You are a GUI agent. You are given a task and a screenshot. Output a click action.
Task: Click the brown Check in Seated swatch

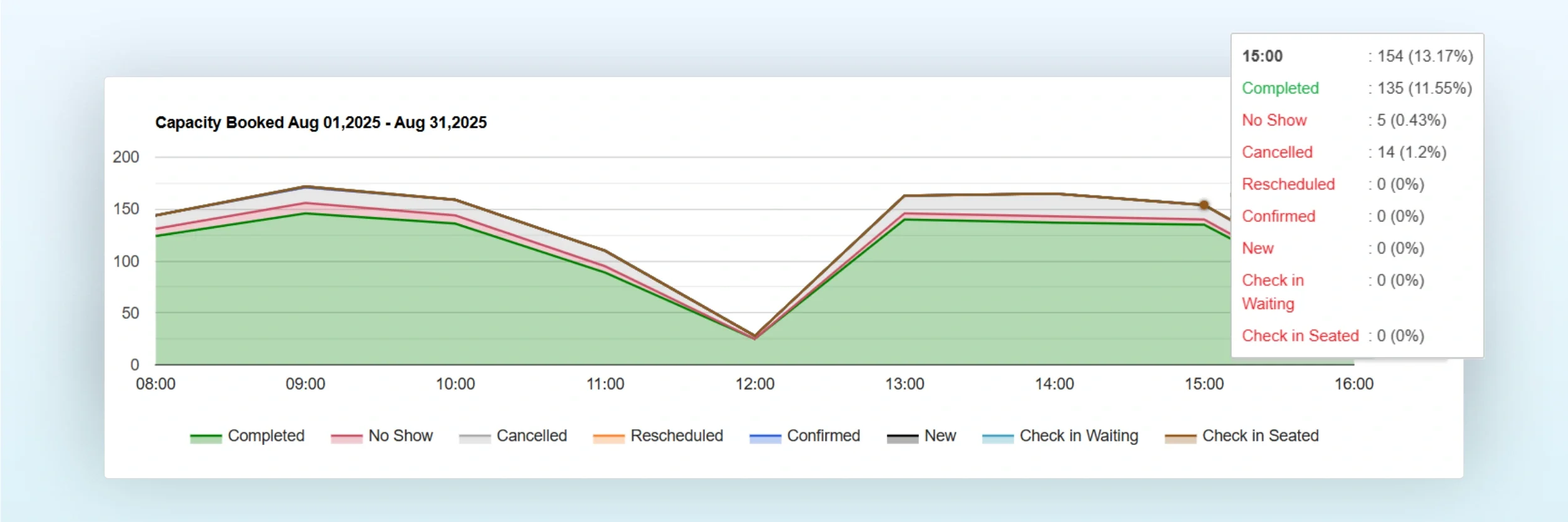[x=1180, y=438]
